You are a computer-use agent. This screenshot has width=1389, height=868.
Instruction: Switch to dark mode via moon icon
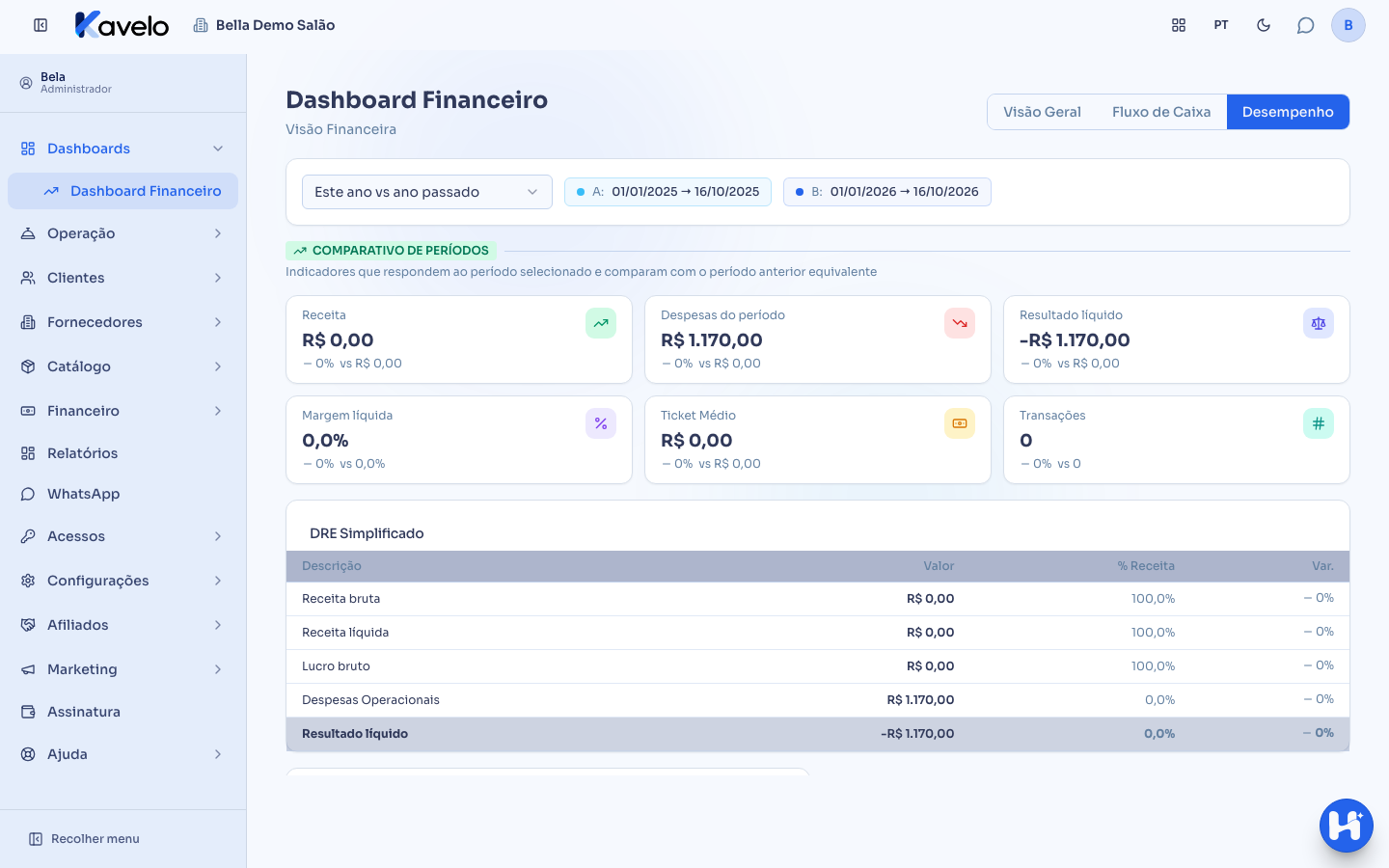pyautogui.click(x=1264, y=25)
